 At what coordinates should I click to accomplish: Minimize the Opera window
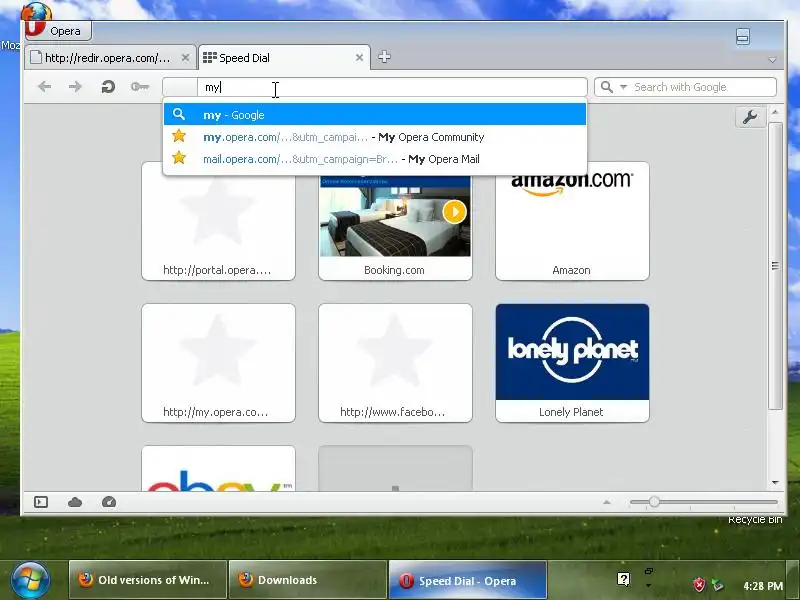coord(743,36)
